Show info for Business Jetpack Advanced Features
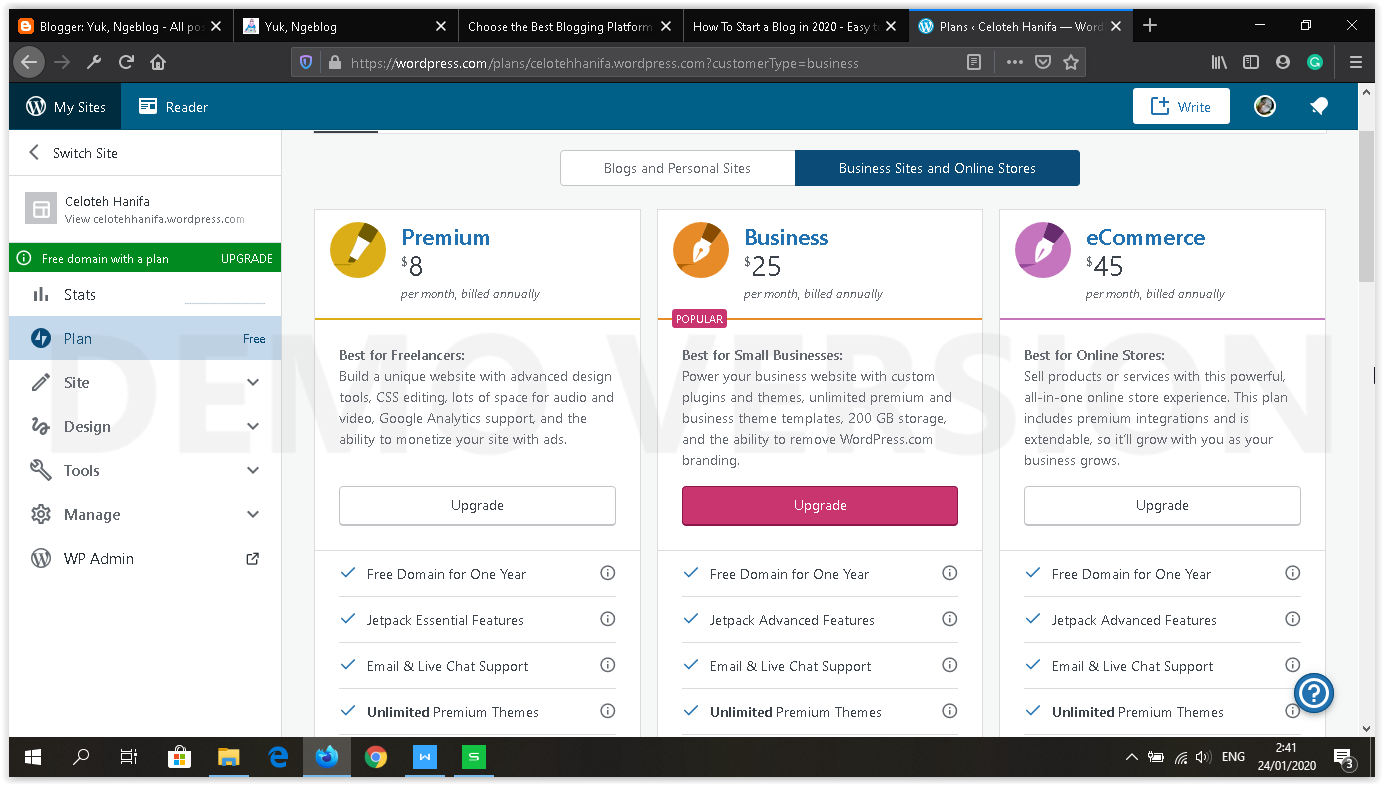 (950, 619)
